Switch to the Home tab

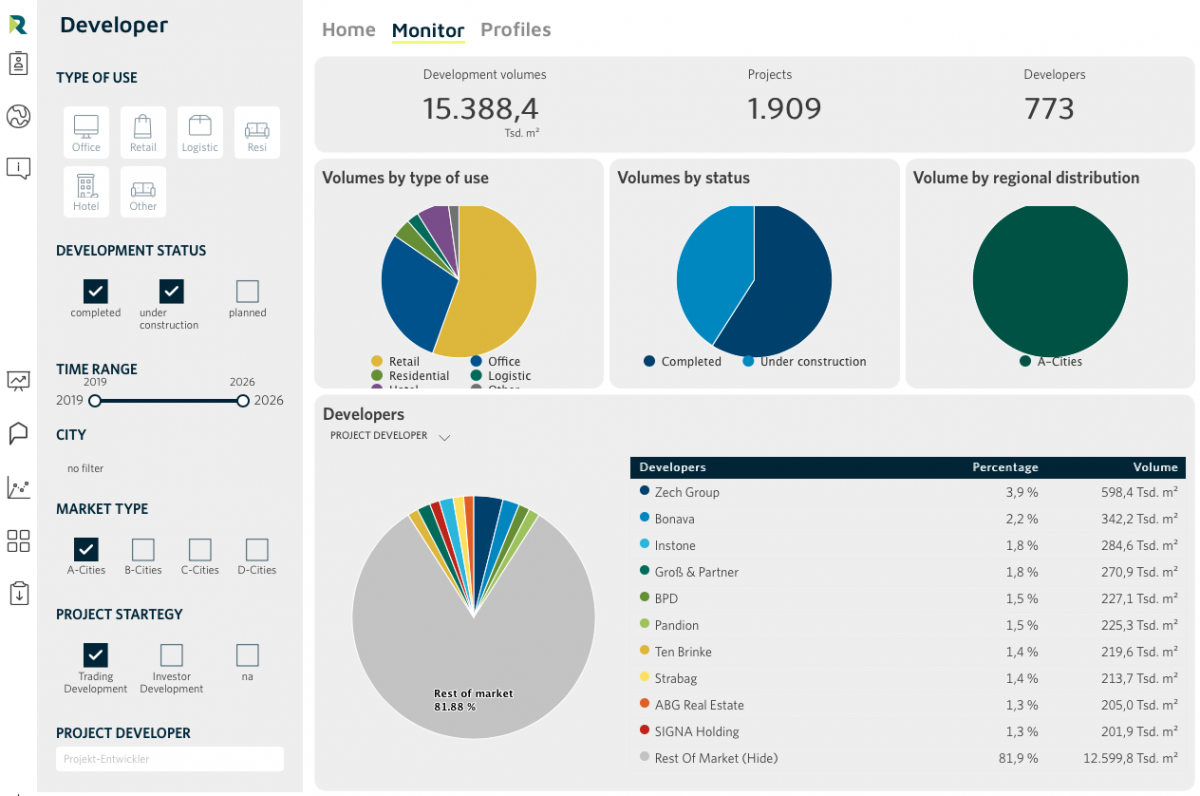coord(349,30)
